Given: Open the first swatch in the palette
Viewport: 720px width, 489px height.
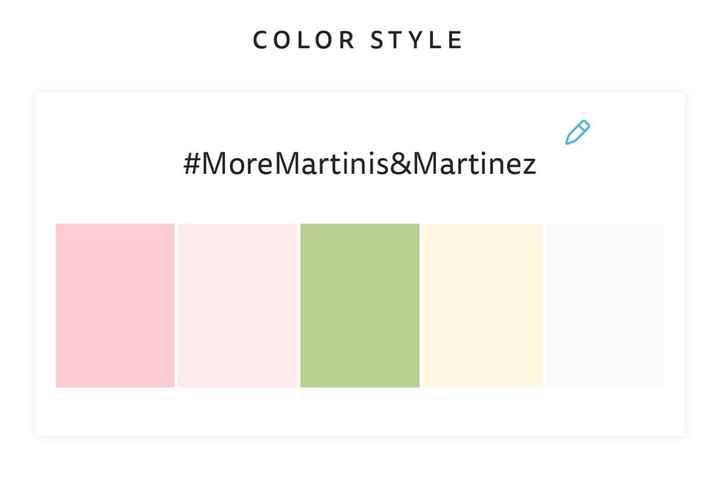Looking at the screenshot, I should pyautogui.click(x=115, y=305).
